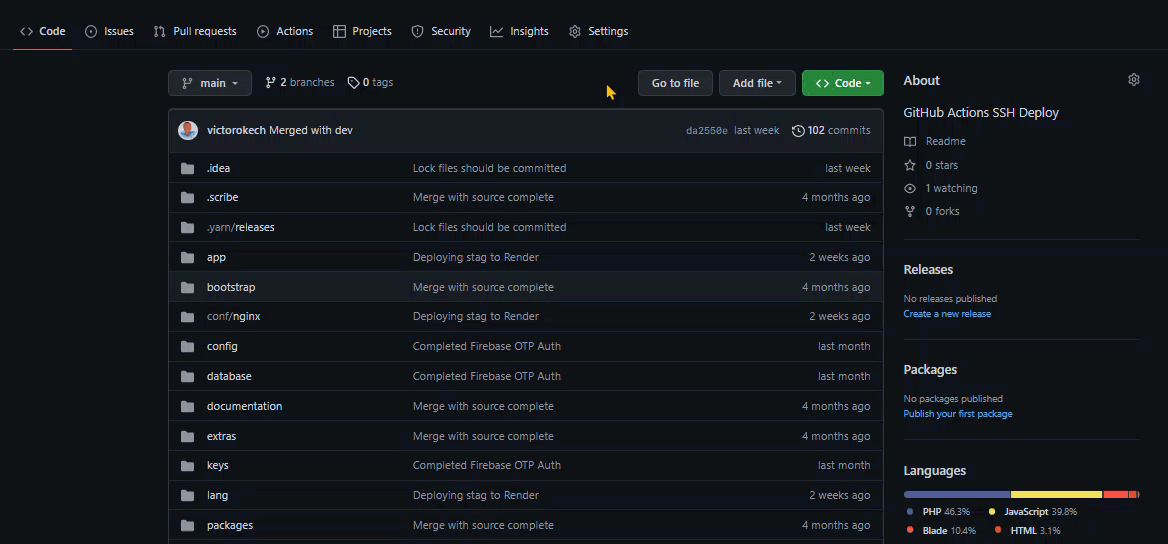The height and width of the screenshot is (544, 1168).
Task: Click the folder icon beside bootstrap
Action: [188, 287]
